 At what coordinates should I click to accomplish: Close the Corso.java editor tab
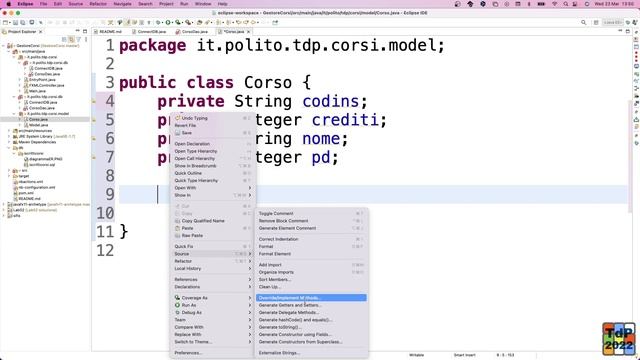[x=249, y=31]
